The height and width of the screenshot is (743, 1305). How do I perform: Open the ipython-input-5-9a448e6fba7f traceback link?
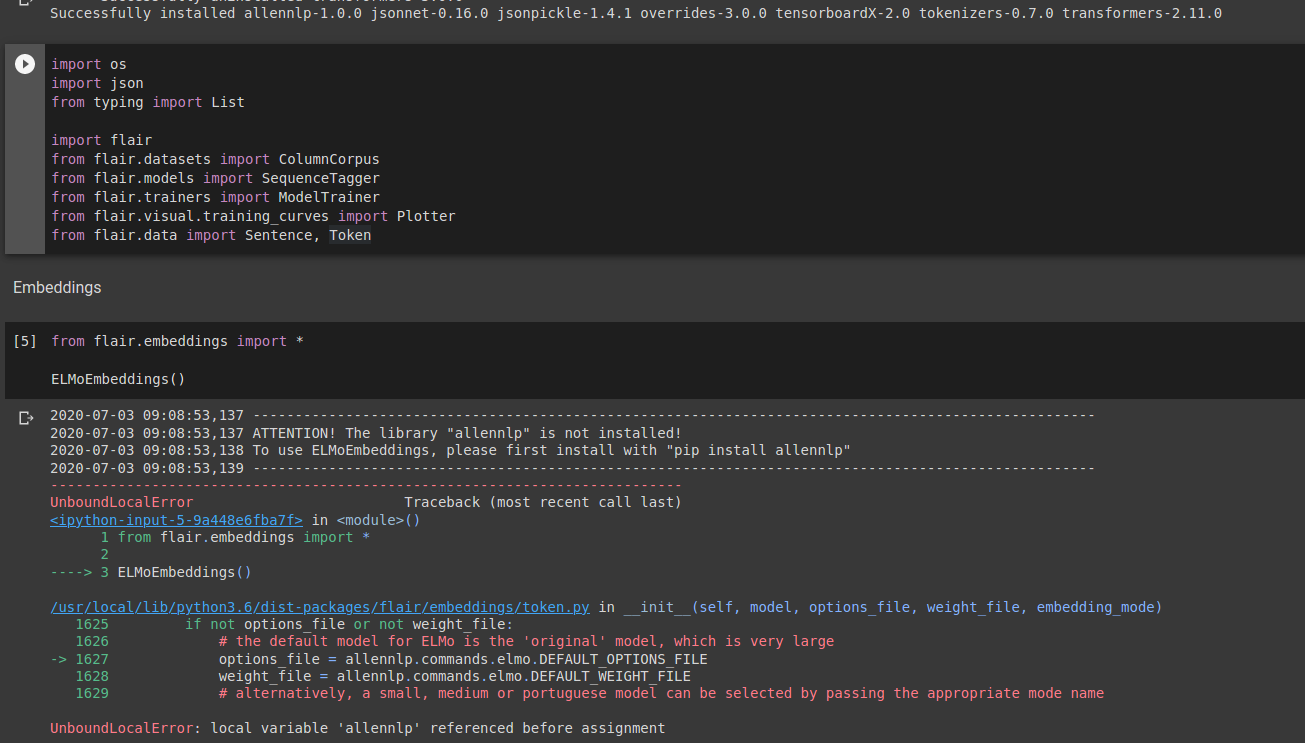[x=176, y=520]
